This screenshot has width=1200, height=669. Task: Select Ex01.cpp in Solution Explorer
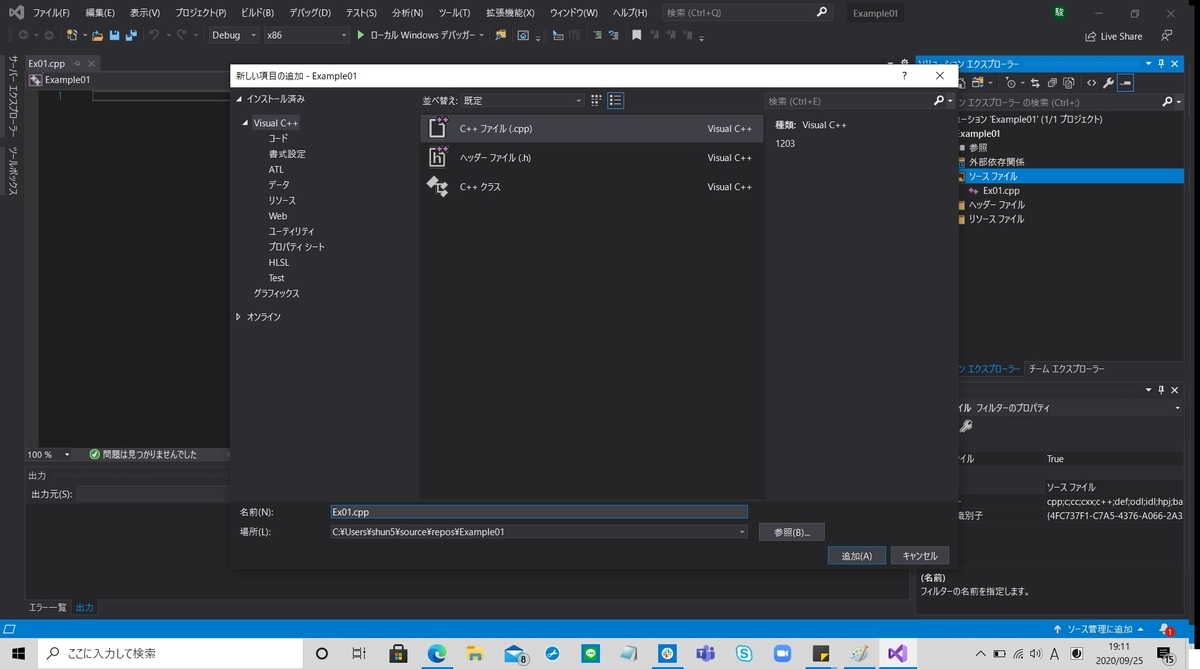click(x=1001, y=190)
